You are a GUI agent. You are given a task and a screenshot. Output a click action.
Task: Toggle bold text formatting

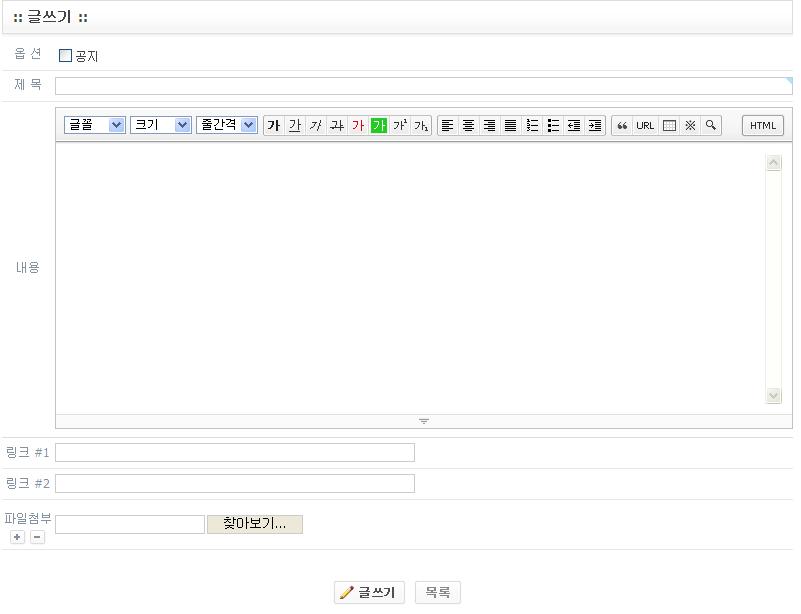pyautogui.click(x=273, y=126)
